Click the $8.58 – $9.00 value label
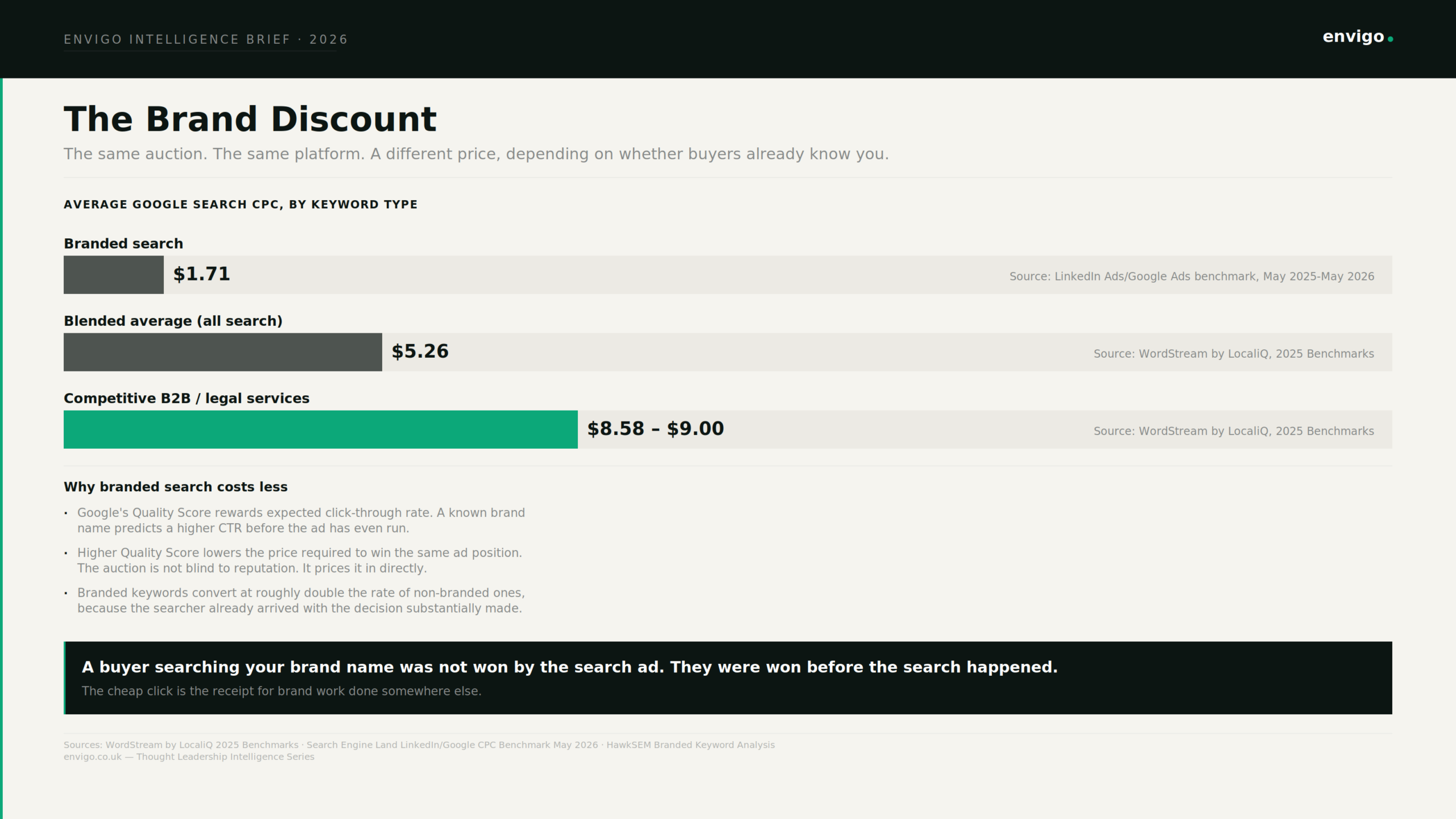The image size is (1456, 819). click(x=655, y=429)
